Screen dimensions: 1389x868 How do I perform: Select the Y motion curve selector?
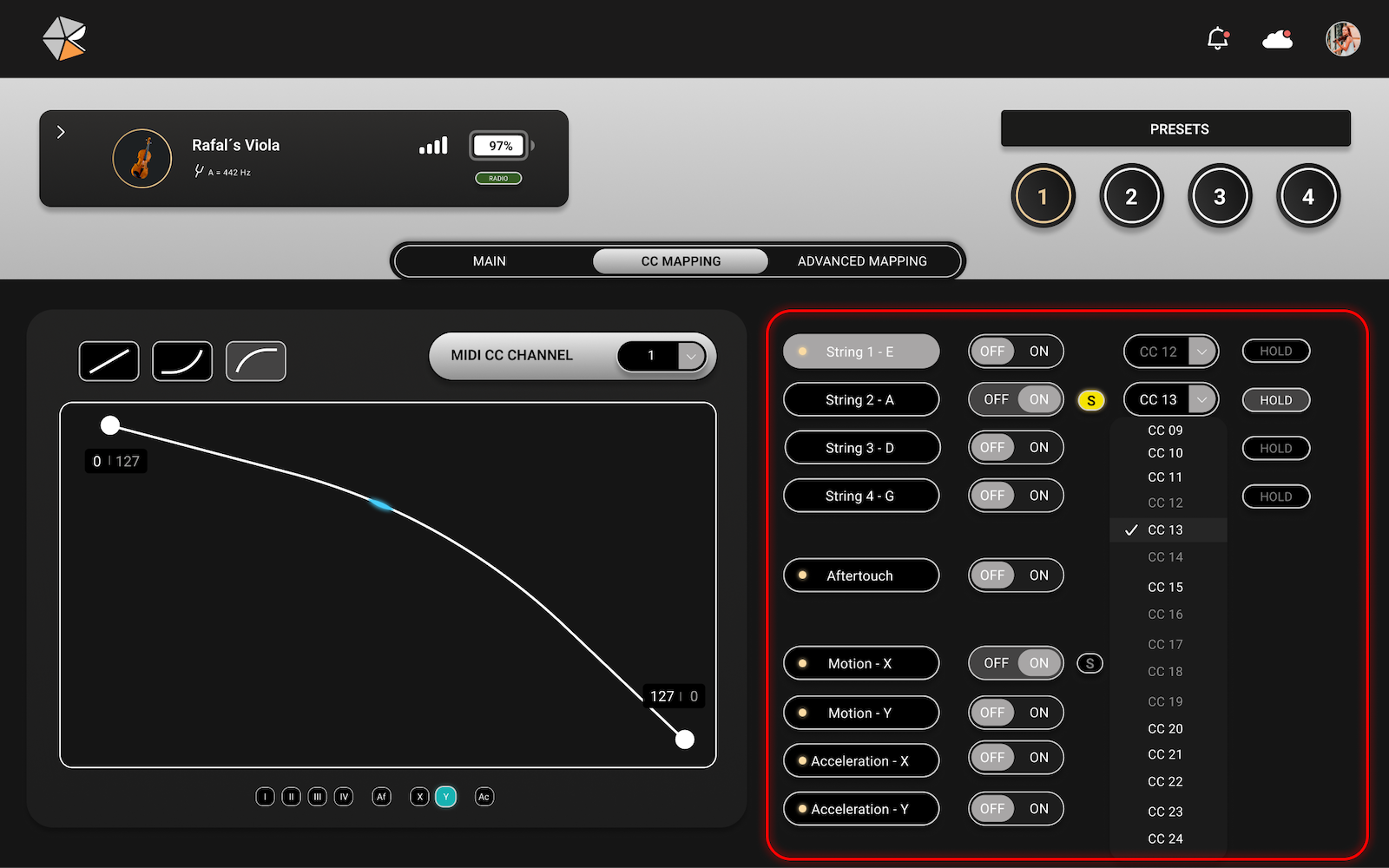pyautogui.click(x=445, y=797)
